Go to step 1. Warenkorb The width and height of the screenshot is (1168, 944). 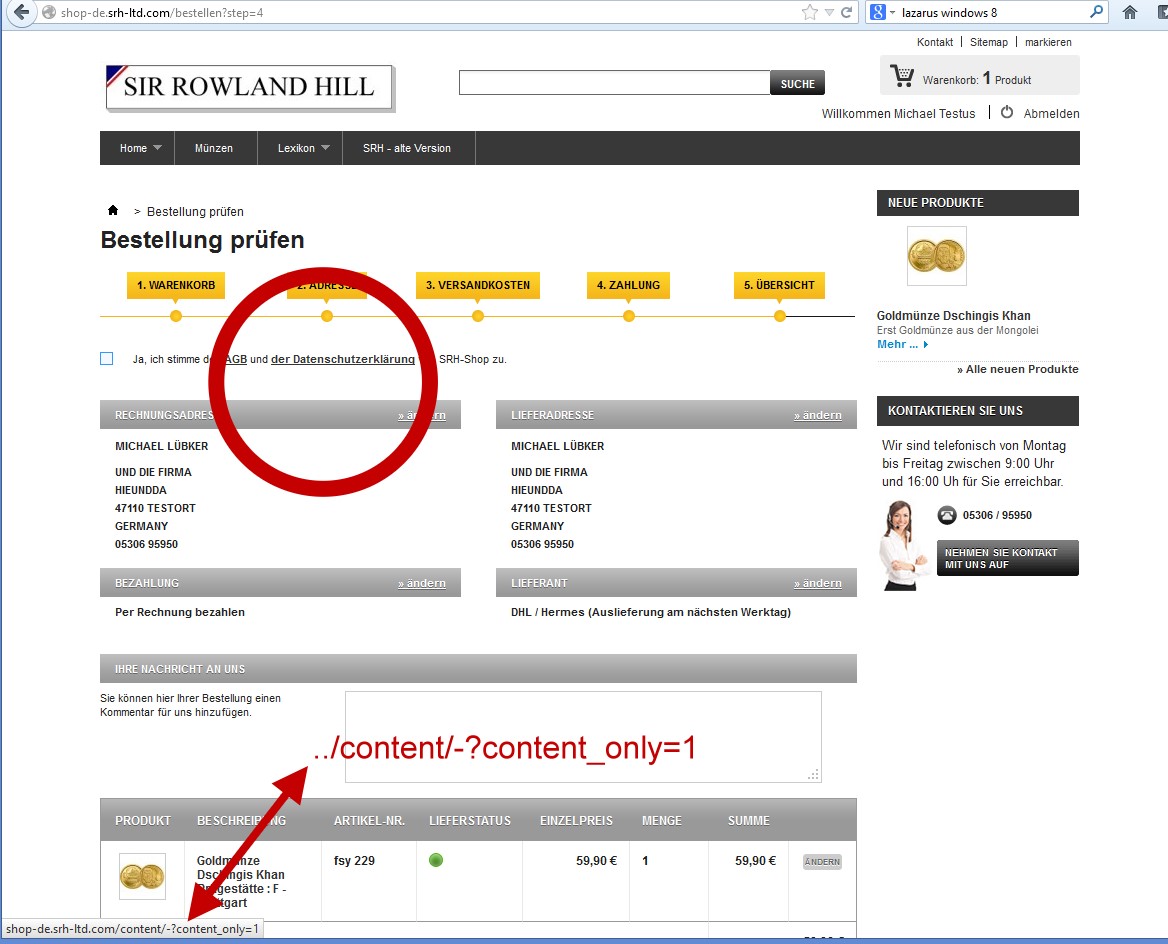pyautogui.click(x=176, y=285)
